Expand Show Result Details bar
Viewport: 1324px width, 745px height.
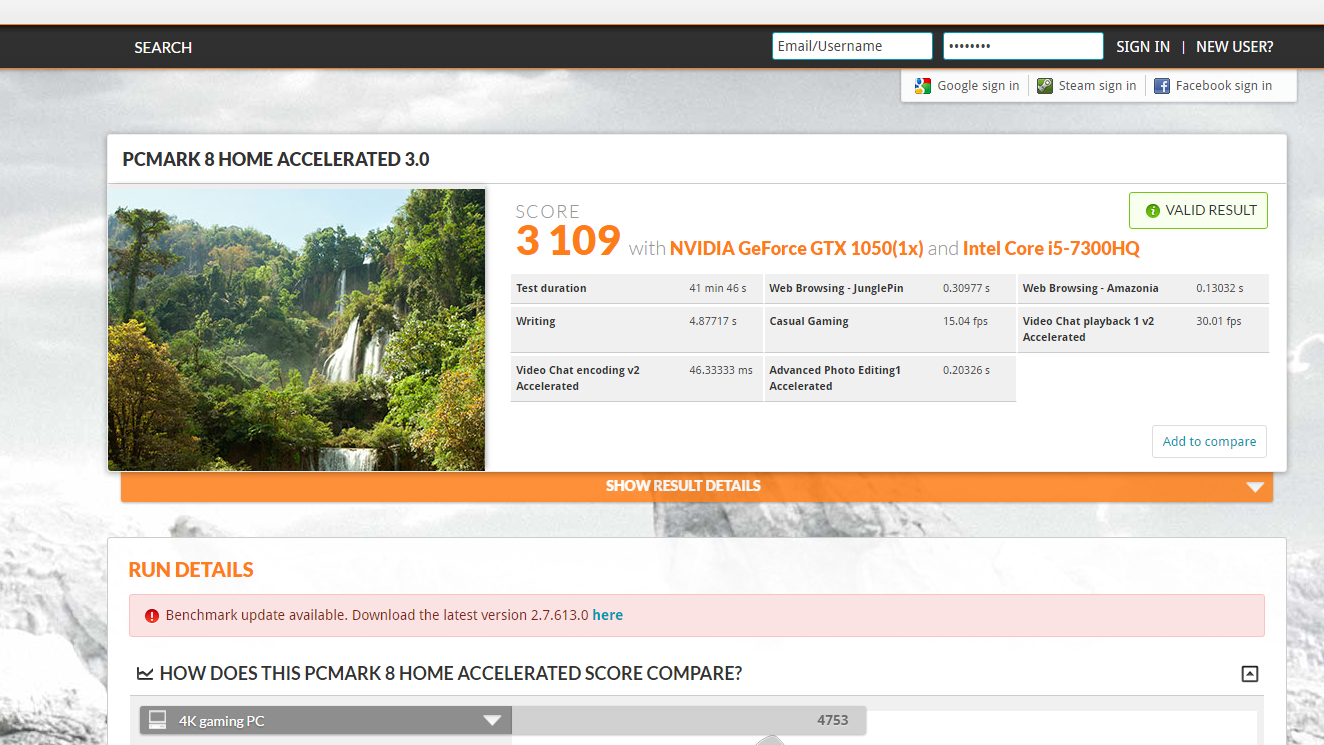pyautogui.click(x=697, y=486)
